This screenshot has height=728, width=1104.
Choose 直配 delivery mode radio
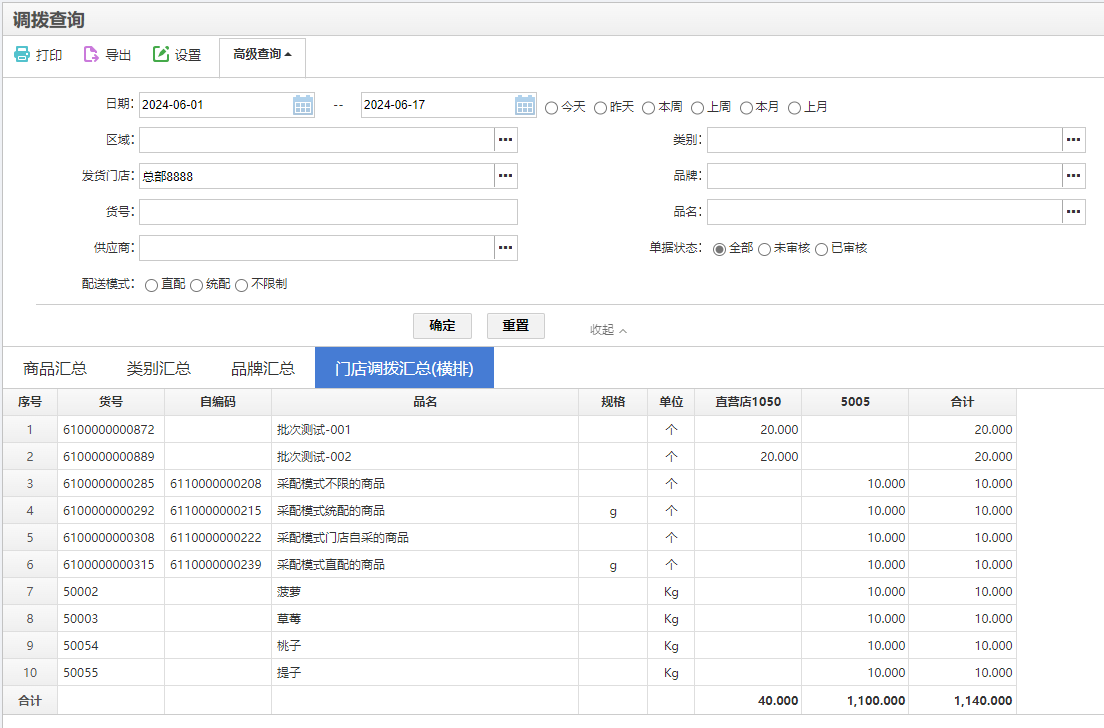click(151, 285)
